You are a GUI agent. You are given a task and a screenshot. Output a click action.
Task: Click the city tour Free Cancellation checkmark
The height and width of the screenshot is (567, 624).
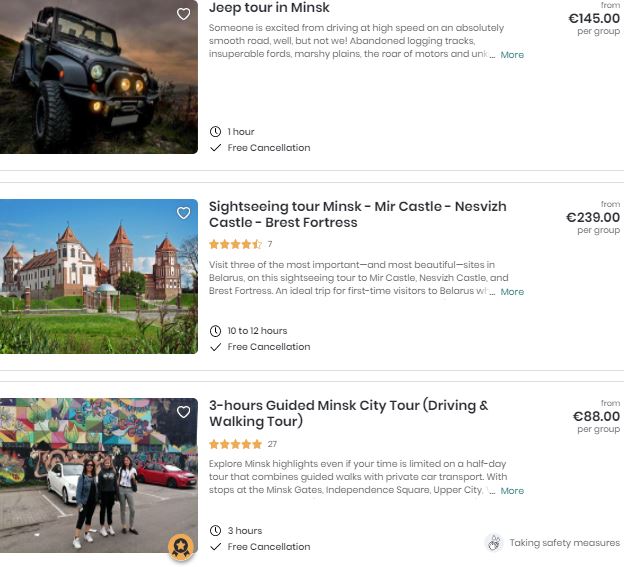click(215, 547)
